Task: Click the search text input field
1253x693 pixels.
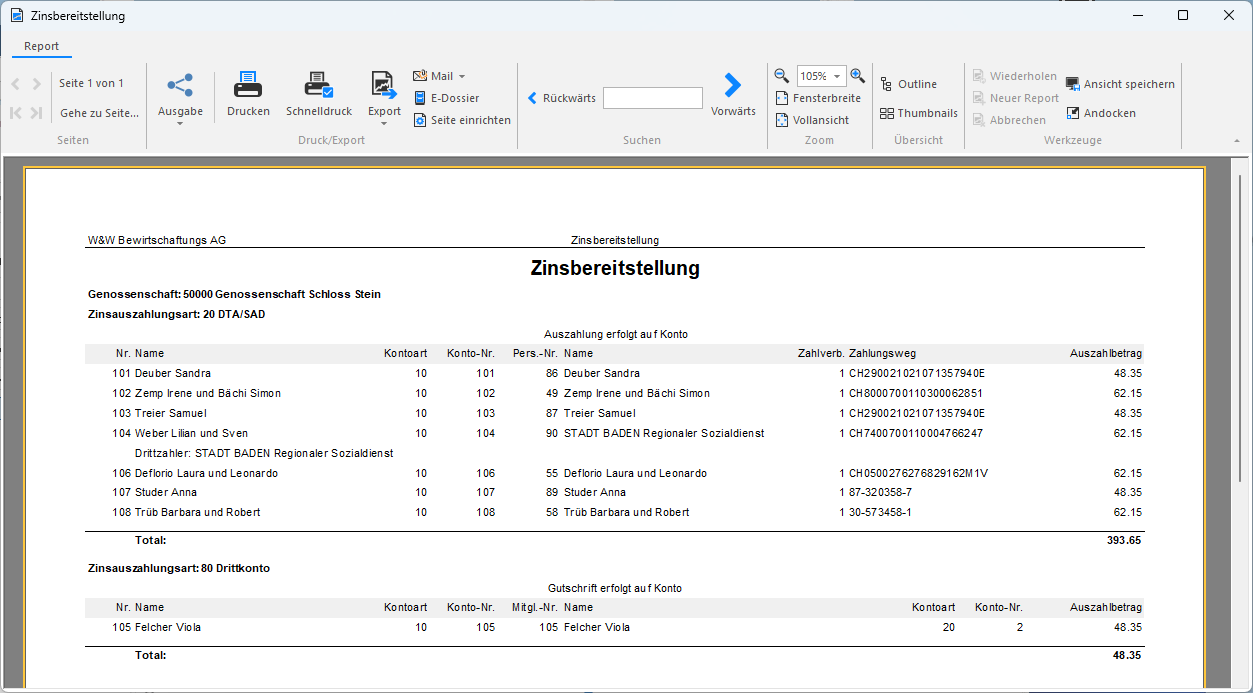Action: [x=653, y=98]
